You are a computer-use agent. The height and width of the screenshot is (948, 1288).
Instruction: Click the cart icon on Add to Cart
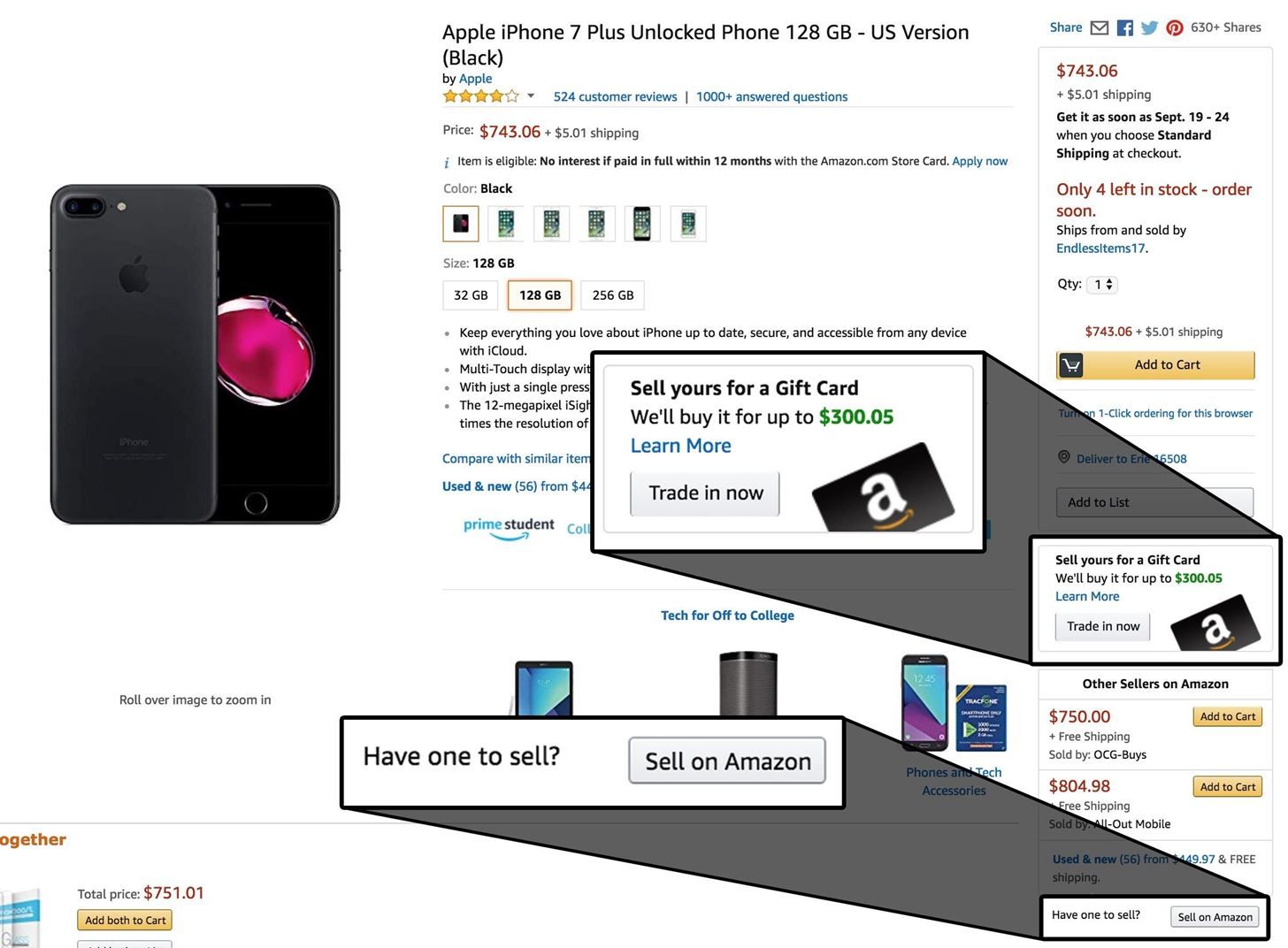pos(1071,365)
